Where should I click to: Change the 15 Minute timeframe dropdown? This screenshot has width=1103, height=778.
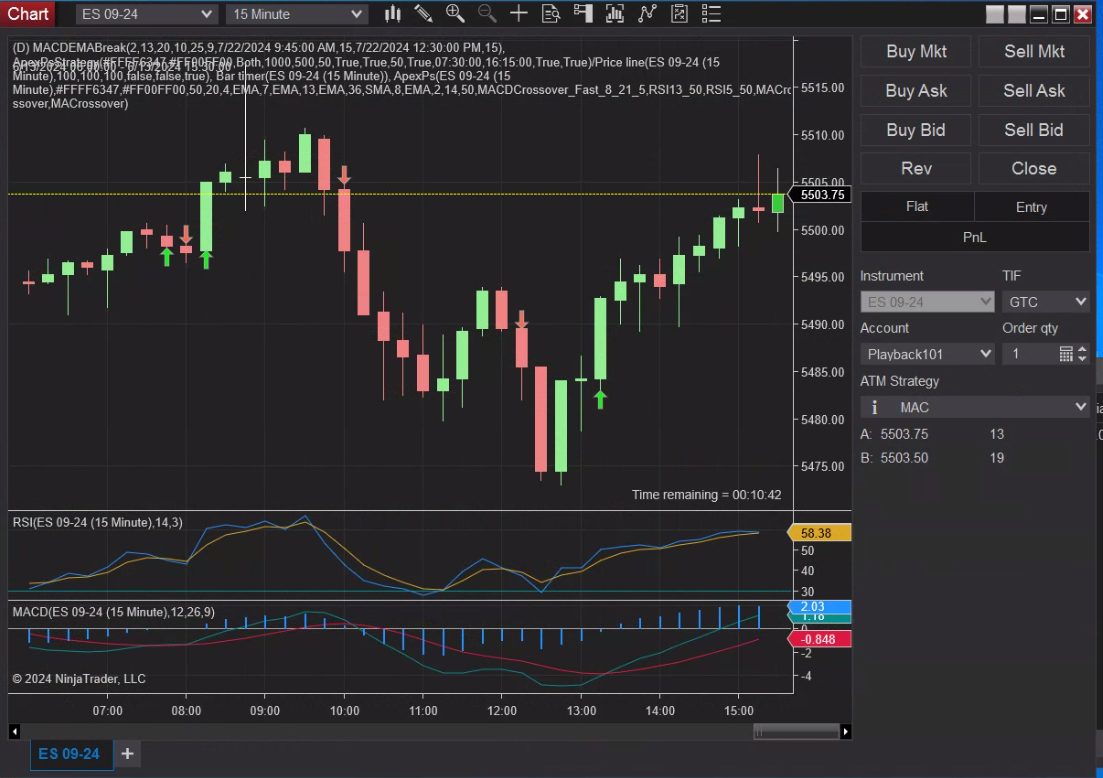tap(296, 13)
